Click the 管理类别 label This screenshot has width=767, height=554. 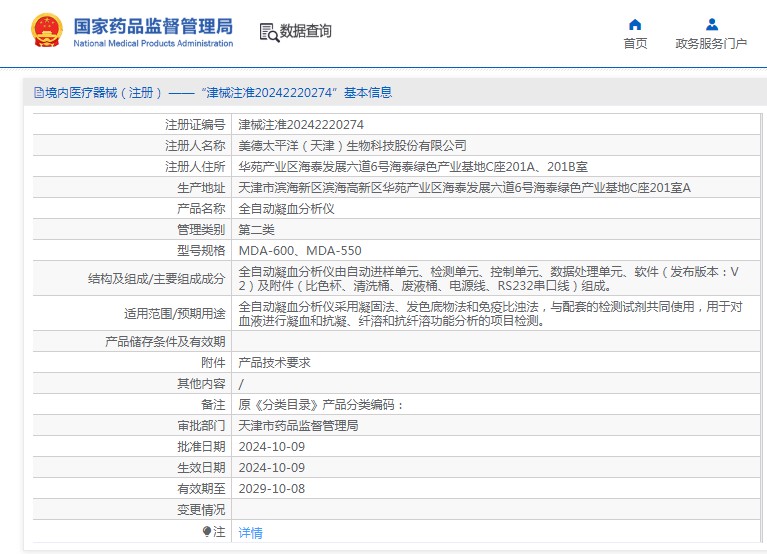tap(201, 230)
